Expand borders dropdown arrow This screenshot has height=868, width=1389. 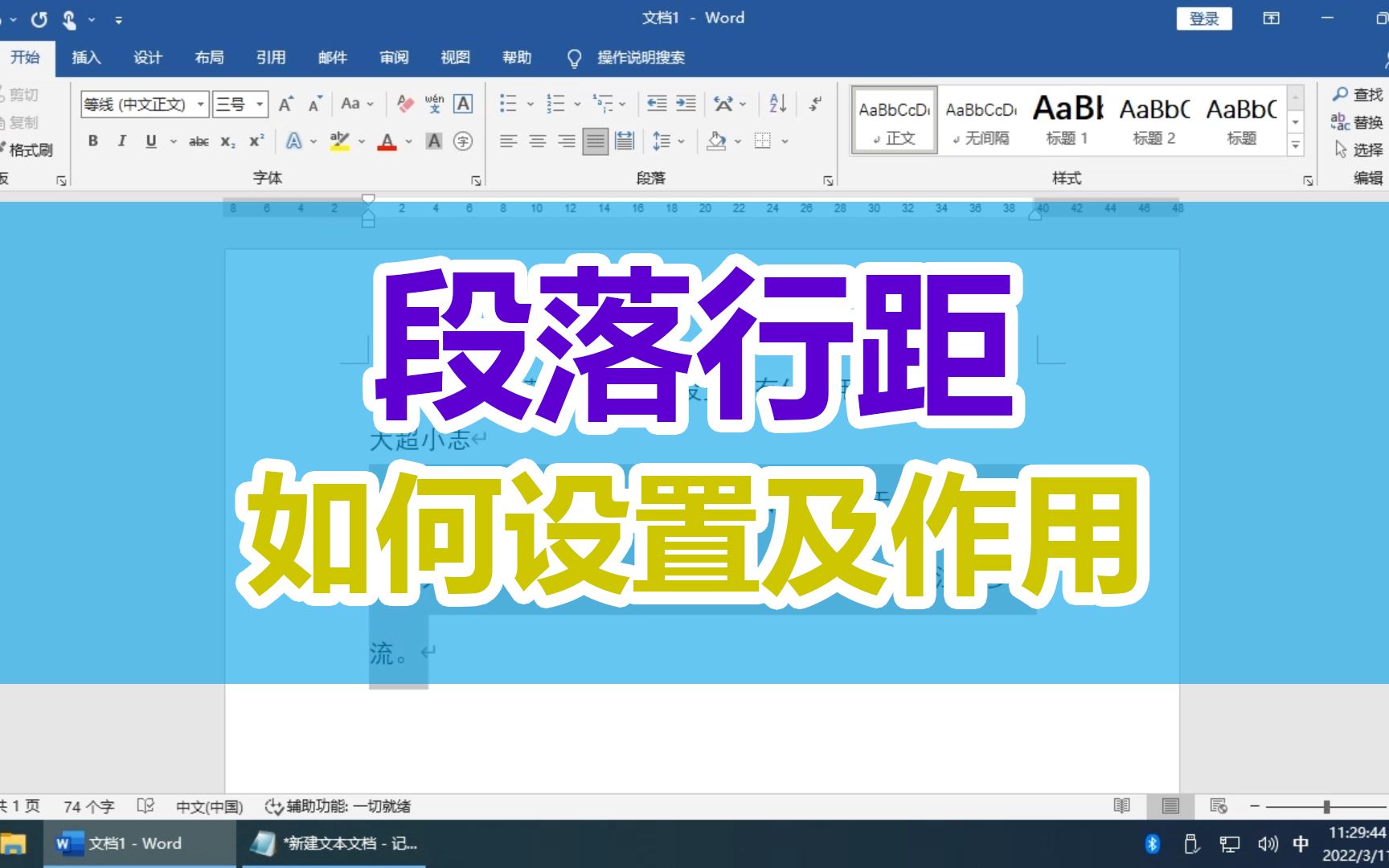(x=785, y=141)
